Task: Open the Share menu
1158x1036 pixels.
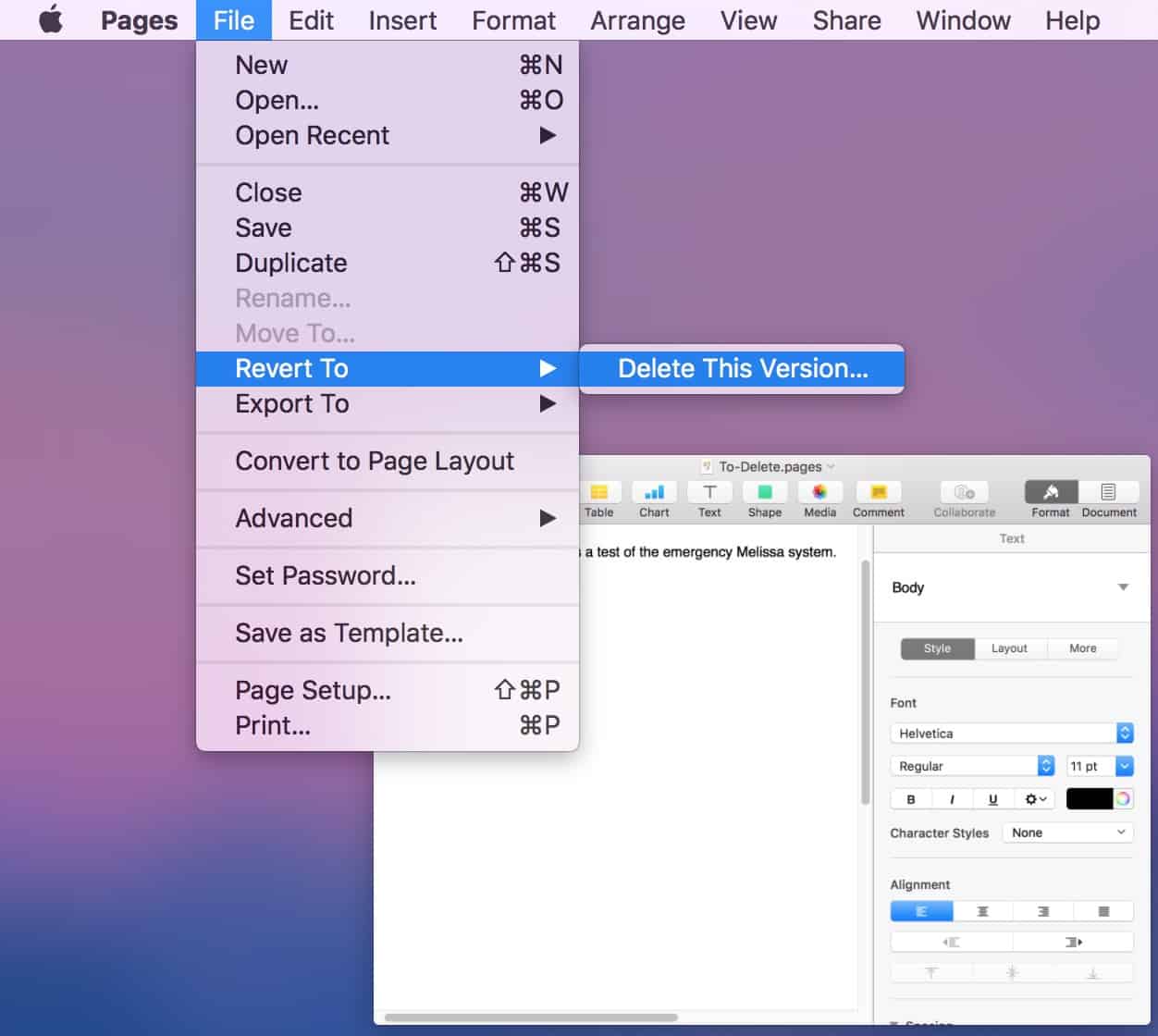Action: [846, 19]
